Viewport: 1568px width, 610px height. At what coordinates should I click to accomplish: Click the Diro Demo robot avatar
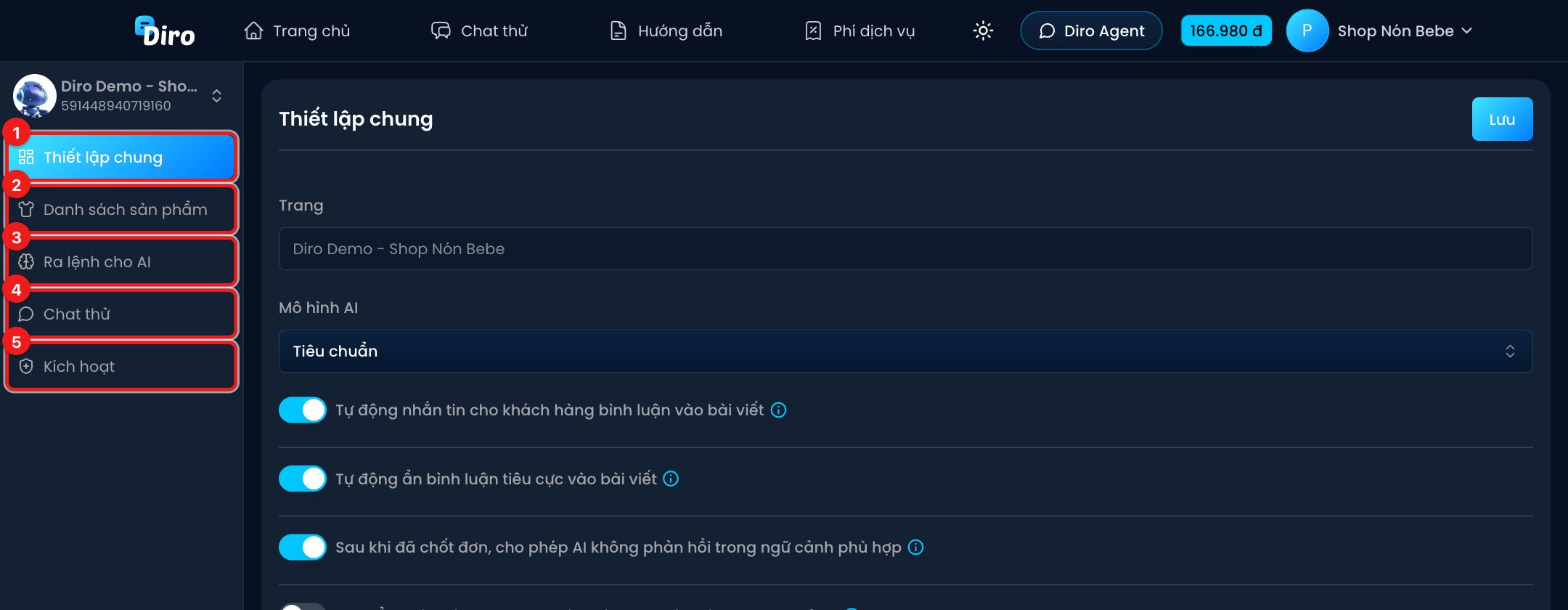click(34, 95)
